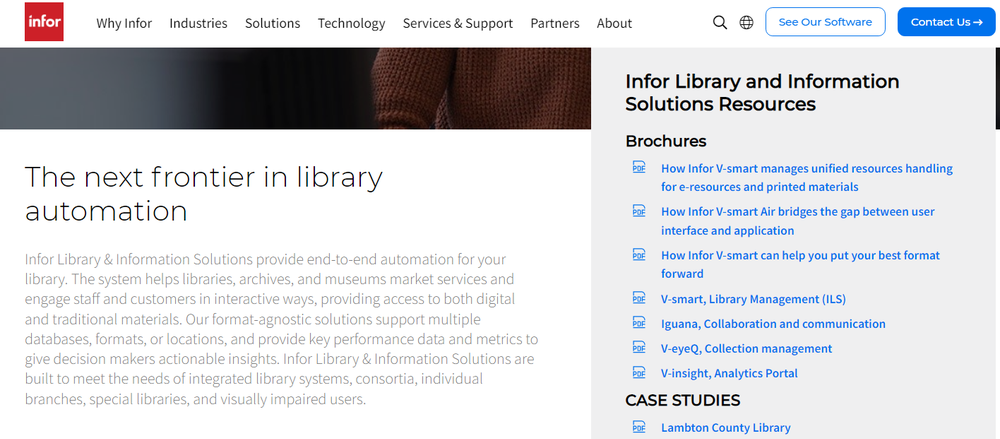Open V-eyeQ, Collection management link
This screenshot has height=439, width=1000.
point(746,348)
